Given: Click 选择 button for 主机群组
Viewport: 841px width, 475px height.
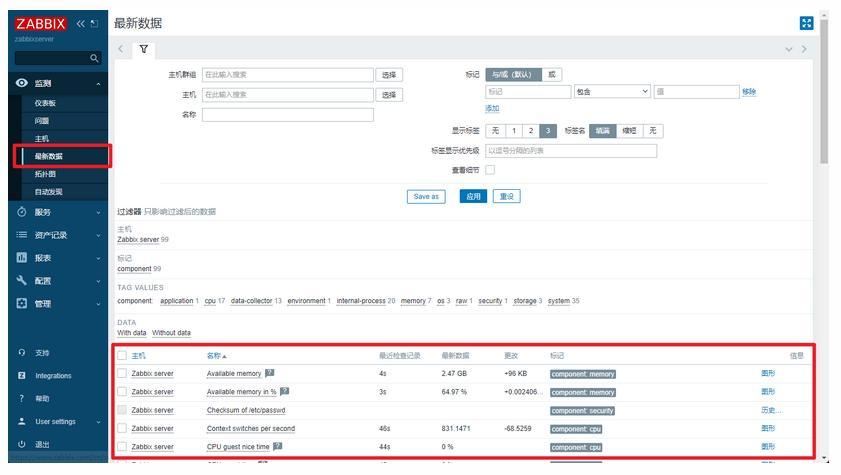Looking at the screenshot, I should [389, 75].
